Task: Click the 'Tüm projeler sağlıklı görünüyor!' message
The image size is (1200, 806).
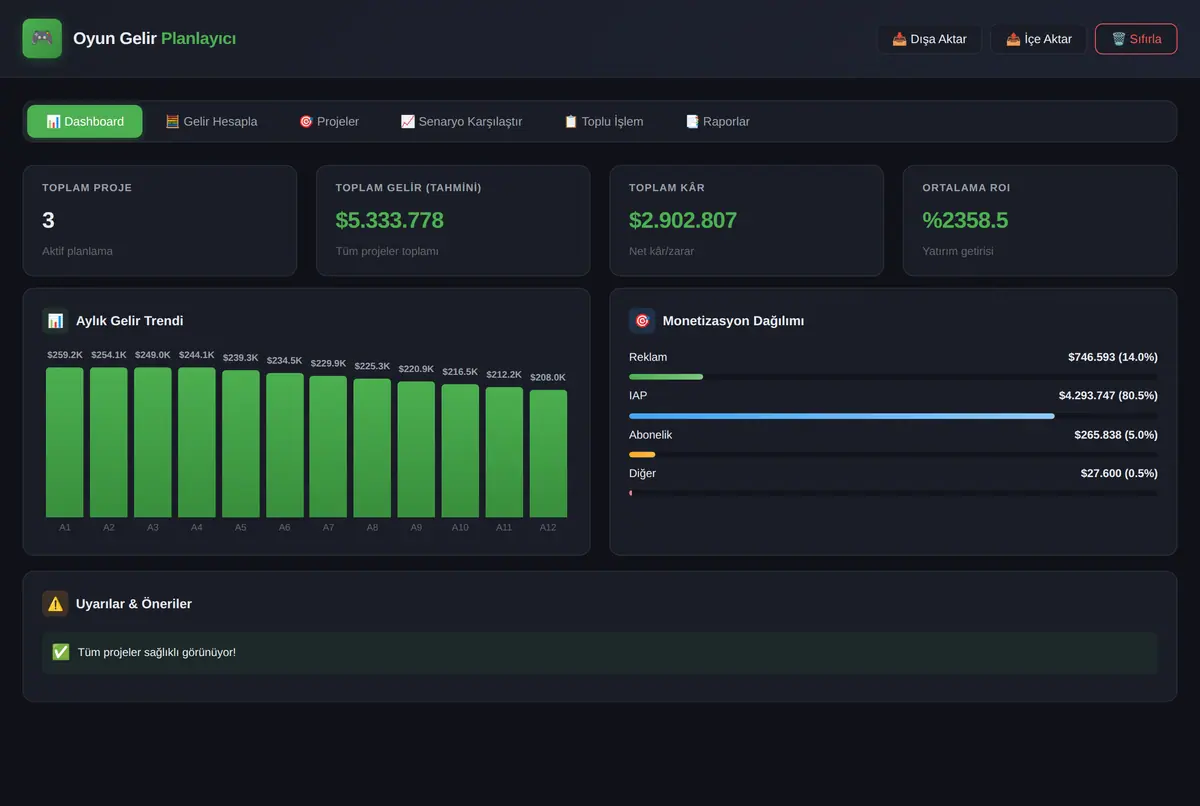Action: point(157,652)
